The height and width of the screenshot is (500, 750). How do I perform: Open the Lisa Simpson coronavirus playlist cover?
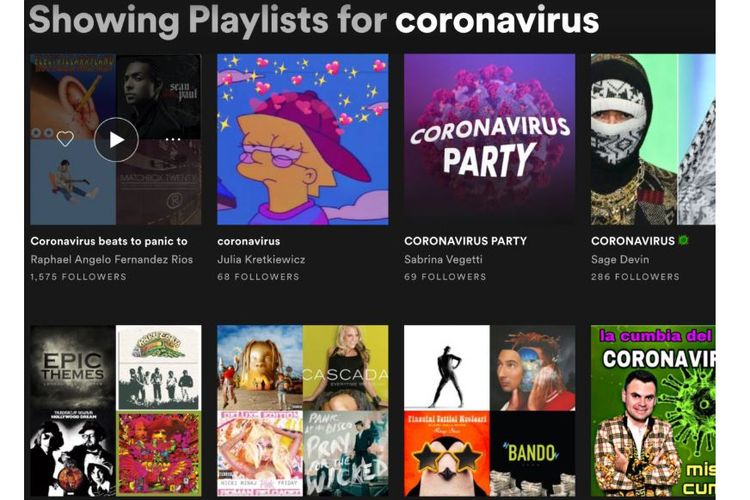click(x=303, y=139)
